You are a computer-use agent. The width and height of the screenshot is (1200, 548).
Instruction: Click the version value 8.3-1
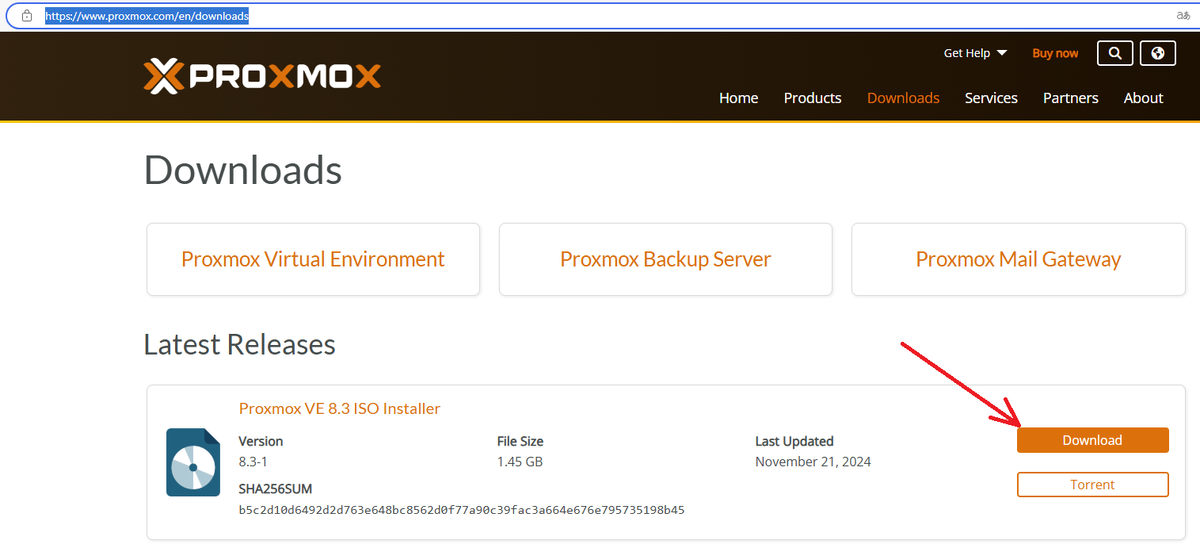(253, 462)
